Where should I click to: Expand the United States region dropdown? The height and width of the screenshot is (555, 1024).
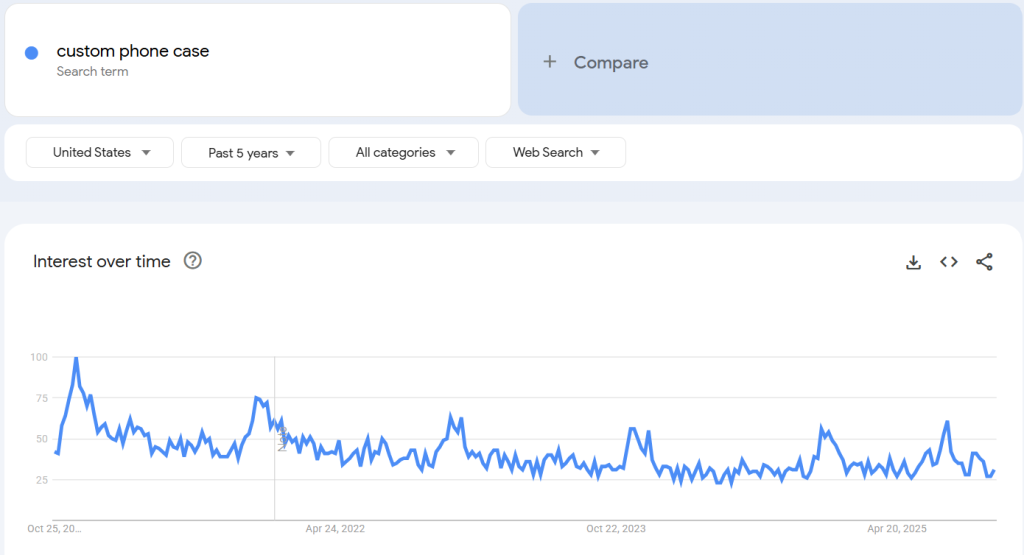click(100, 153)
